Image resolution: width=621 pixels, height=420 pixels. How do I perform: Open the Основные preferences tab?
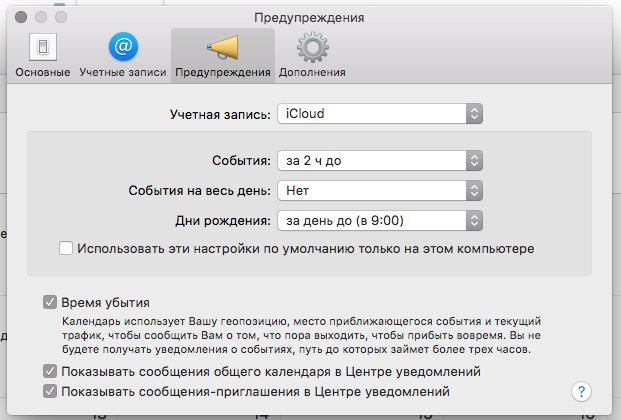point(43,55)
